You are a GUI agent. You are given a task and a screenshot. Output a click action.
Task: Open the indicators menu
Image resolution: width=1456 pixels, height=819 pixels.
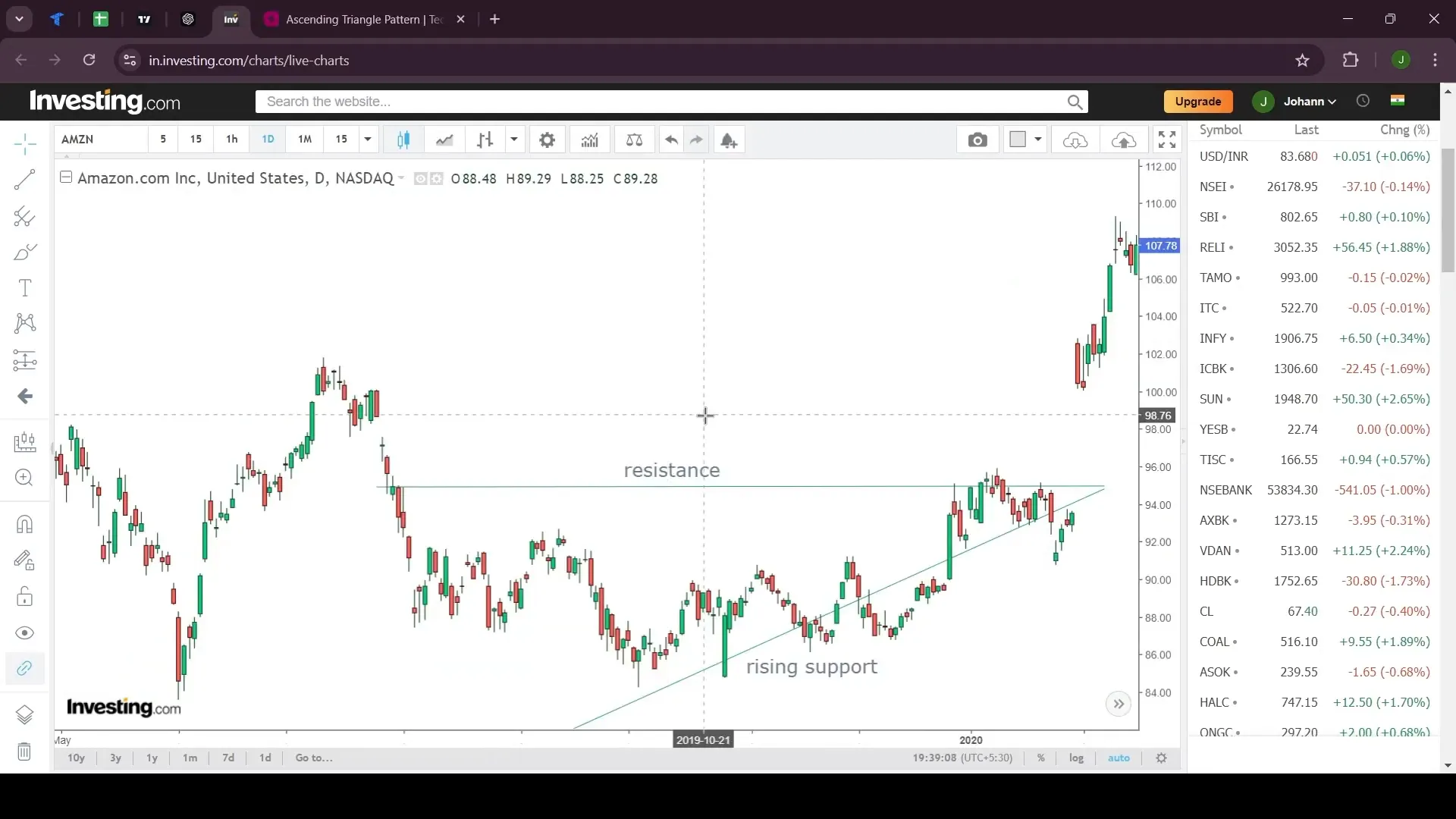click(590, 140)
